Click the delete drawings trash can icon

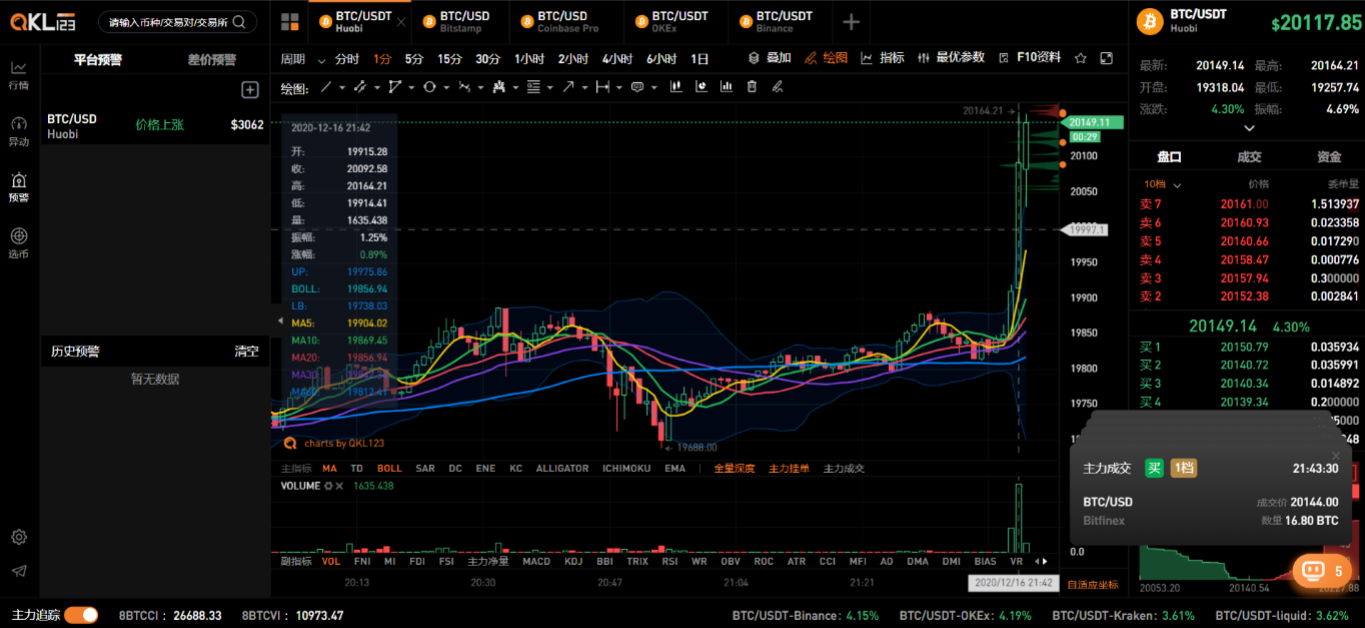[x=752, y=87]
